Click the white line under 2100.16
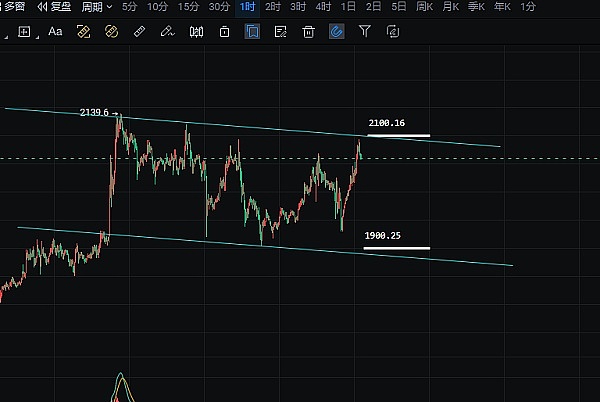This screenshot has height=402, width=600. point(398,135)
